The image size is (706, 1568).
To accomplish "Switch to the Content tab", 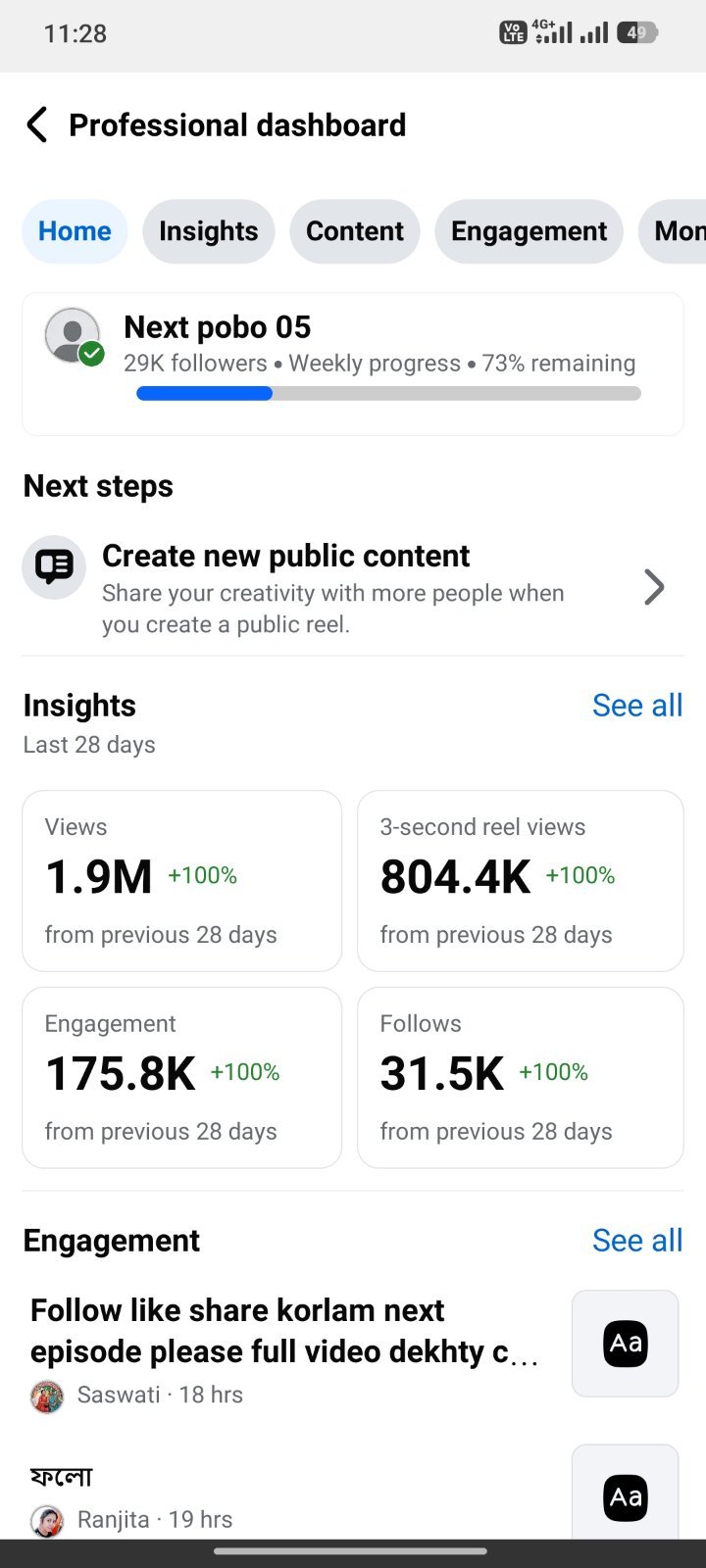I will click(355, 231).
